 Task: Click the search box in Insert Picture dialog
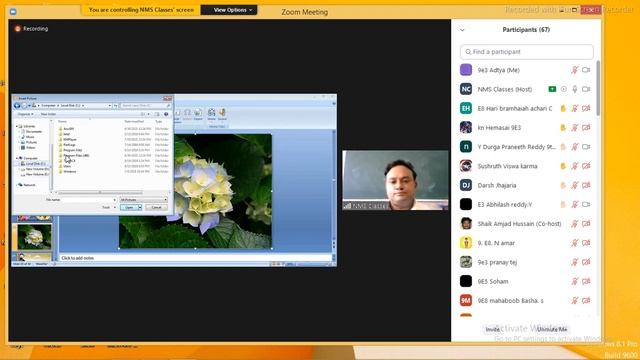(x=146, y=105)
